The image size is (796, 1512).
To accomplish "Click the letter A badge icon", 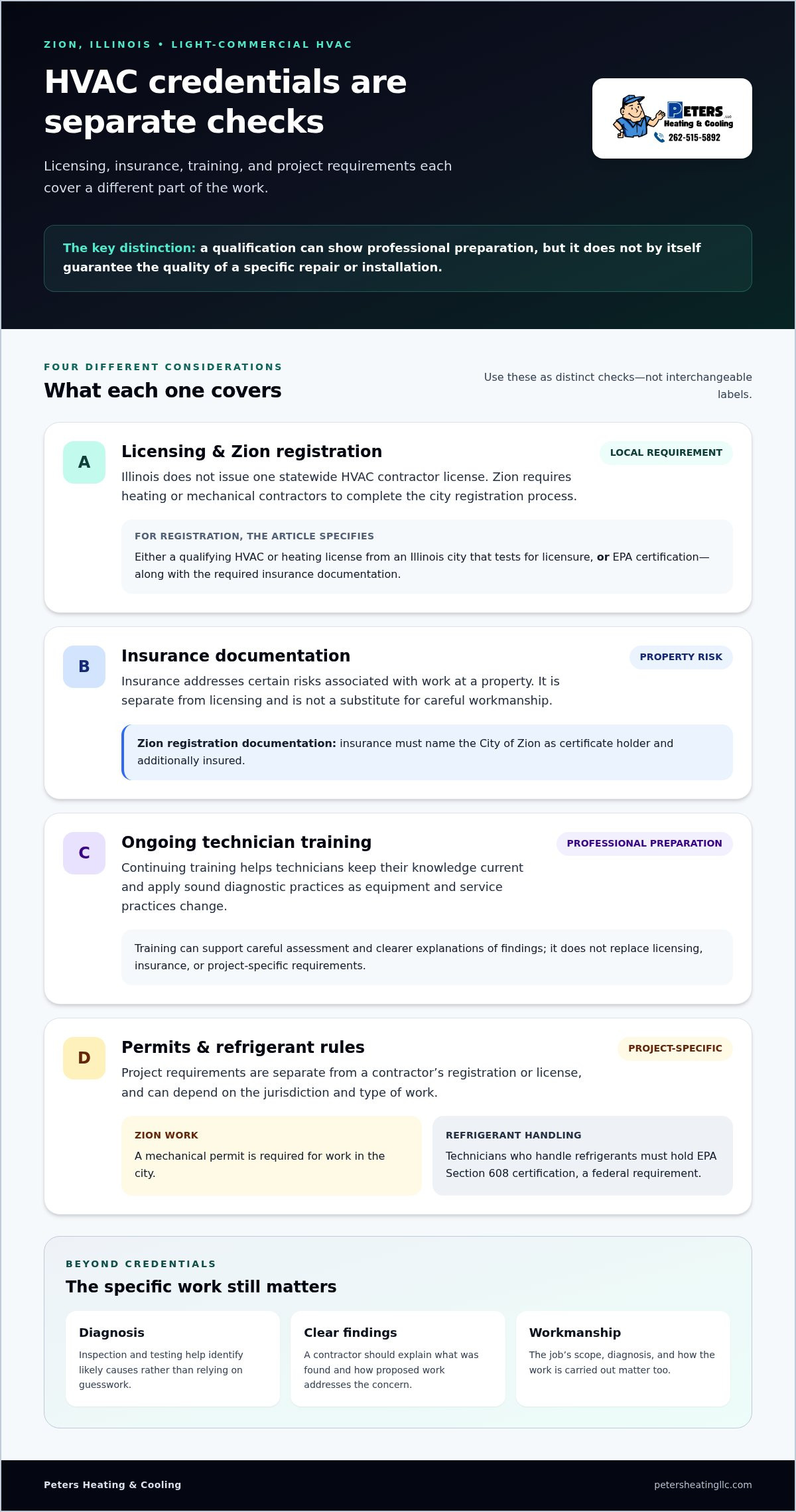I will (x=84, y=462).
